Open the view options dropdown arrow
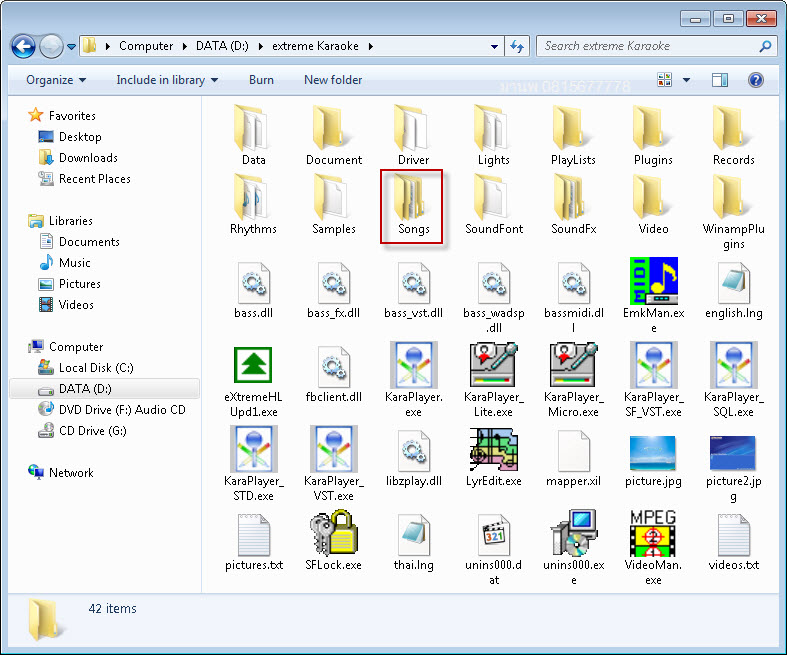This screenshot has height=655, width=787. pyautogui.click(x=686, y=80)
